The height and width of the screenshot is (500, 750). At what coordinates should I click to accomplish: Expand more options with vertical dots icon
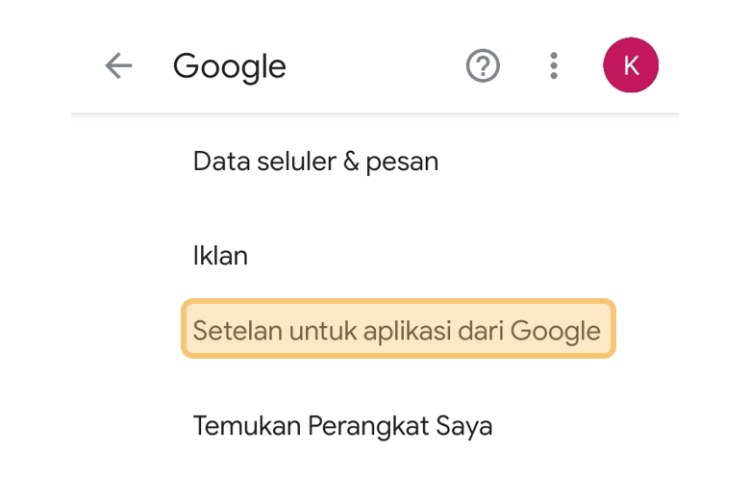point(553,66)
